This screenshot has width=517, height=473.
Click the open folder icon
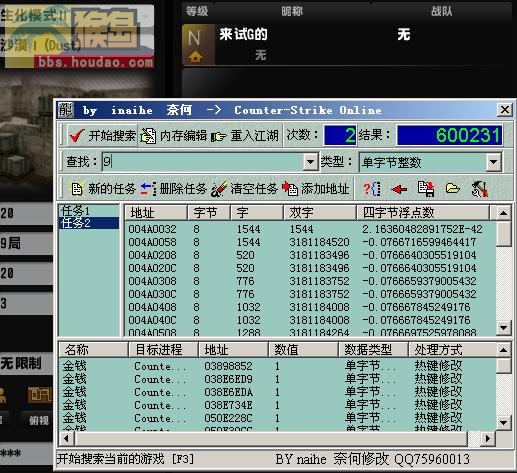pyautogui.click(x=453, y=189)
